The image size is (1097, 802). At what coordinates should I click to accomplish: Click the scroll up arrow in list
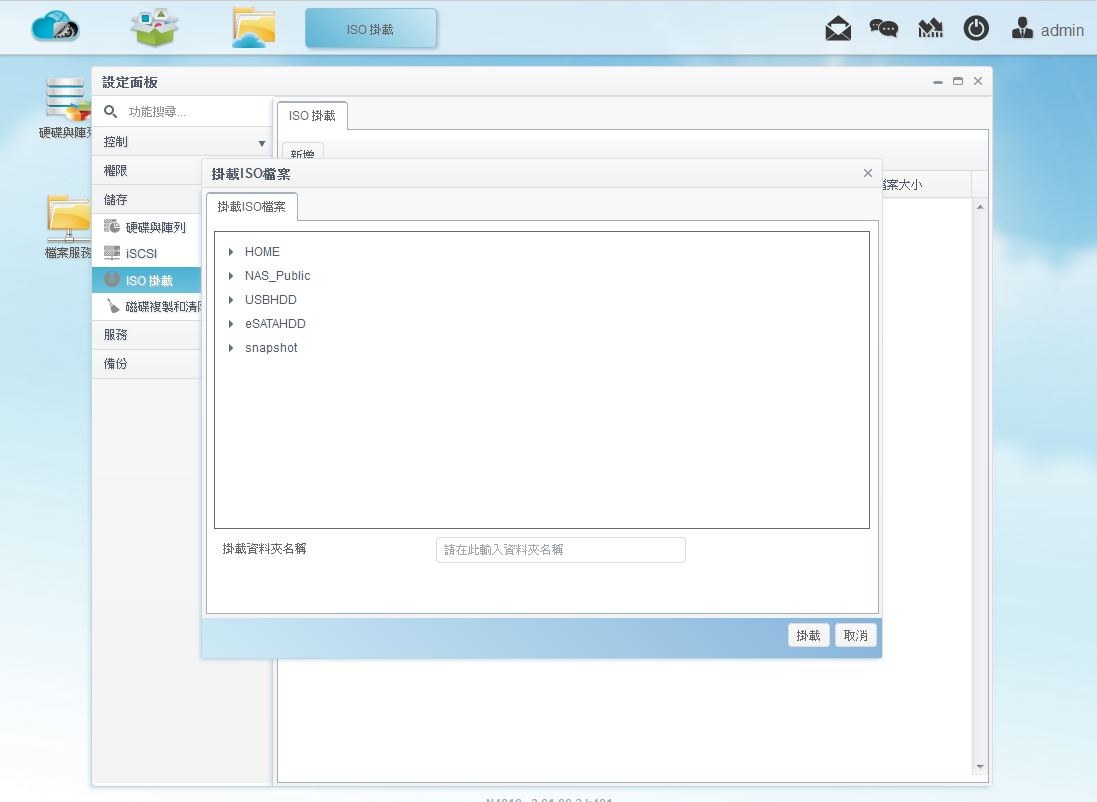point(980,207)
